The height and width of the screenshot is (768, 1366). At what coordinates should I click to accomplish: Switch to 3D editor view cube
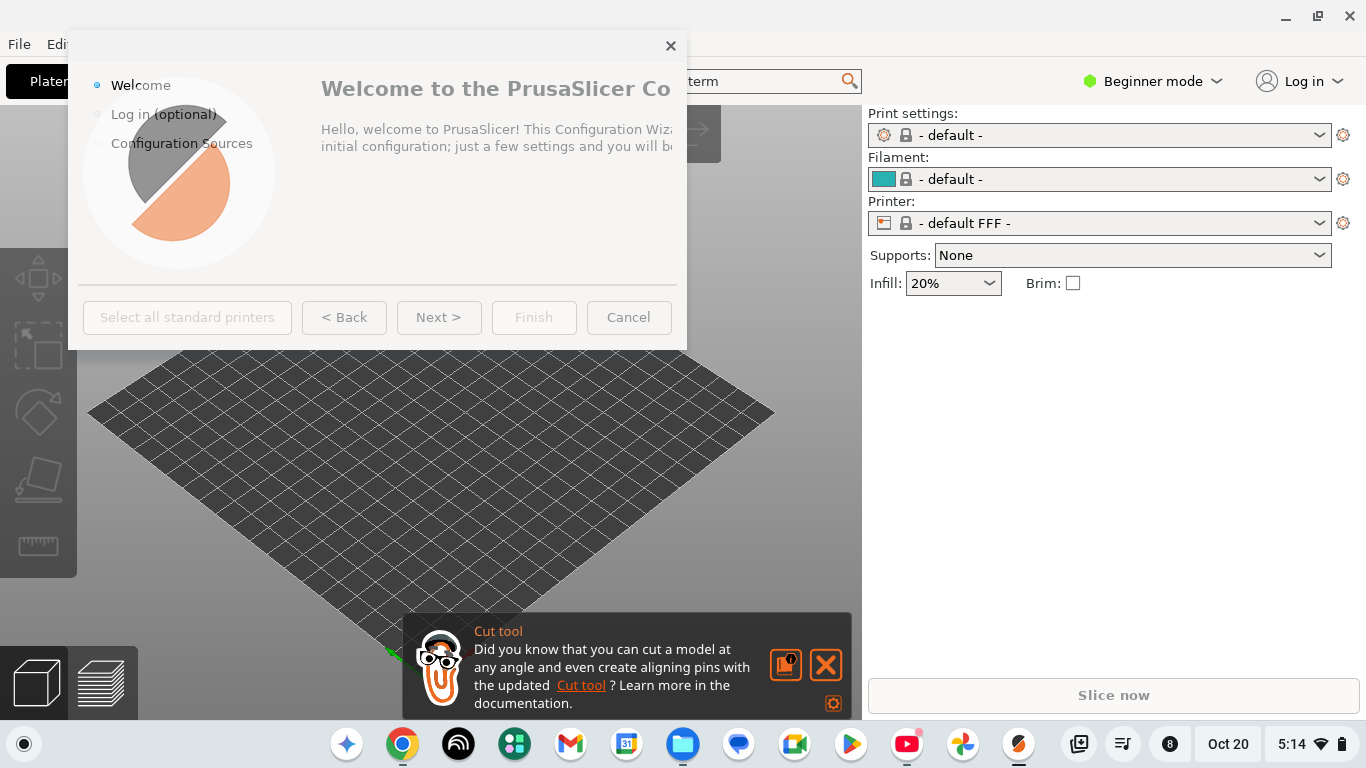pos(34,683)
